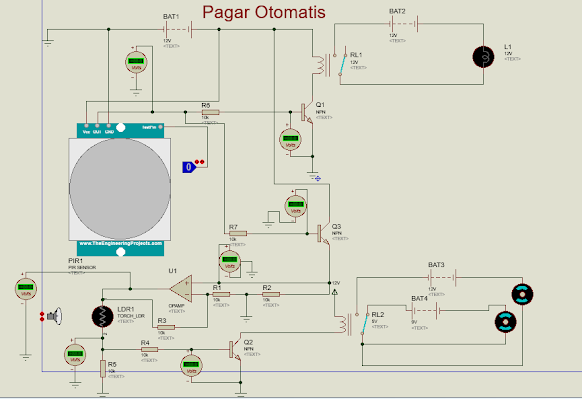Select transistor Q3

pos(323,234)
